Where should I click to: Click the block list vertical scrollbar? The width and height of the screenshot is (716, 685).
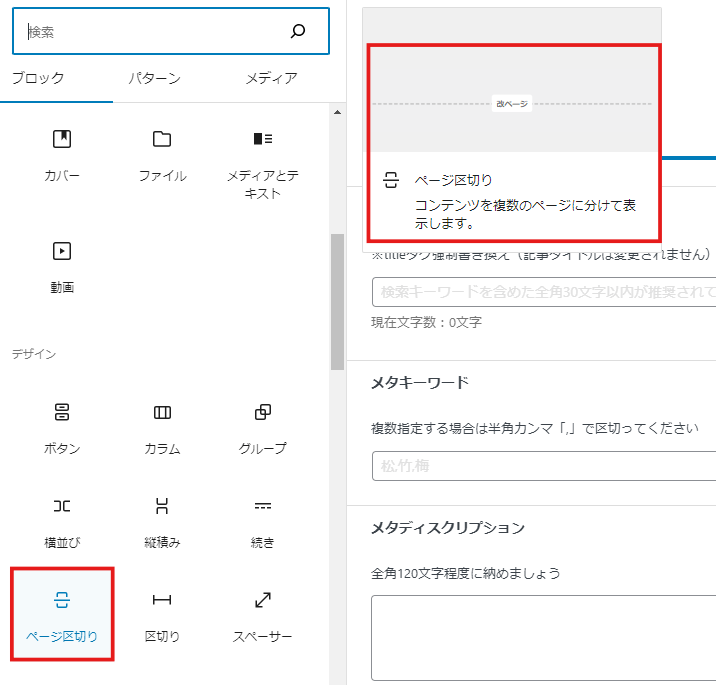click(x=337, y=300)
